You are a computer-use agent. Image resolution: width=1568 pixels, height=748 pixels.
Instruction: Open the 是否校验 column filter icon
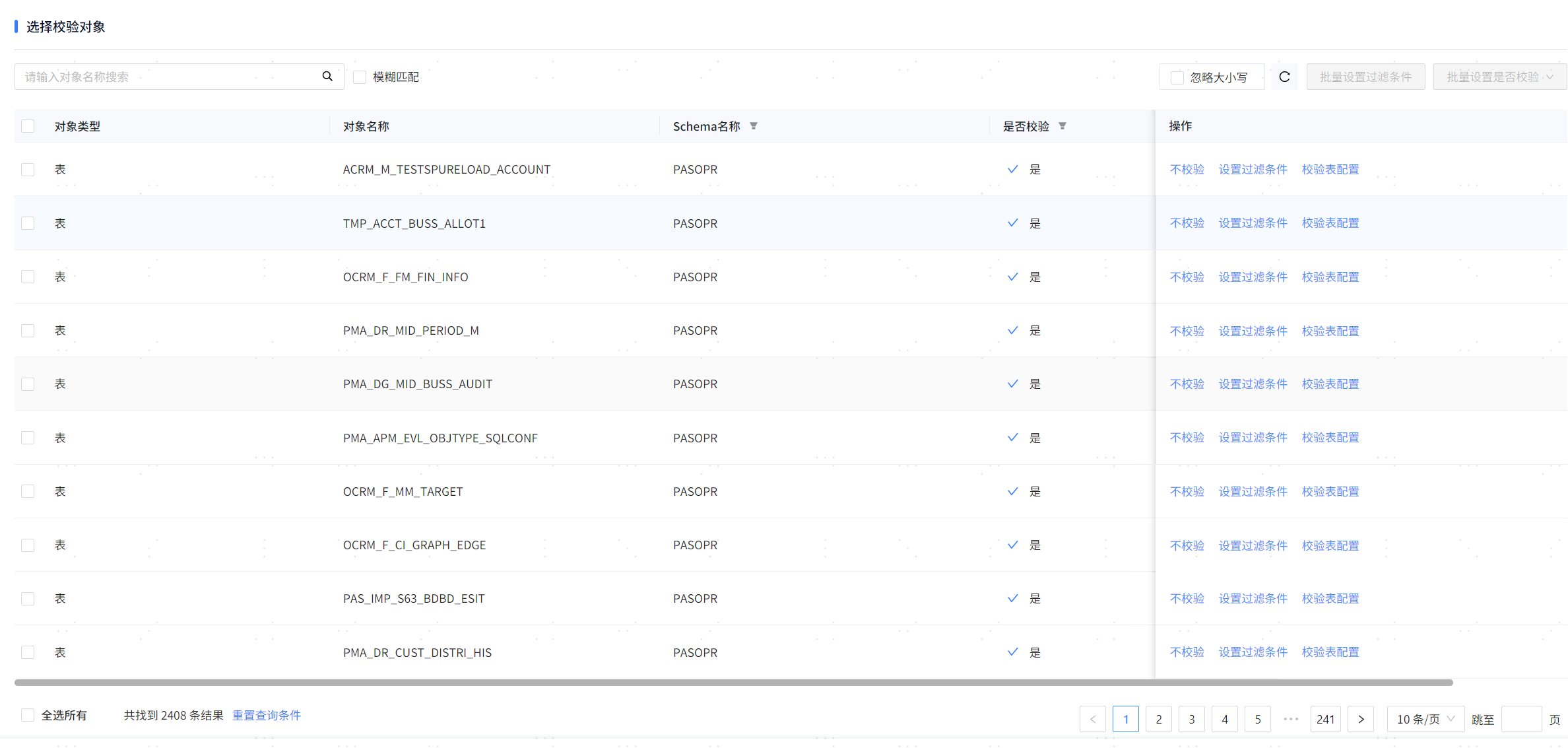[1062, 126]
